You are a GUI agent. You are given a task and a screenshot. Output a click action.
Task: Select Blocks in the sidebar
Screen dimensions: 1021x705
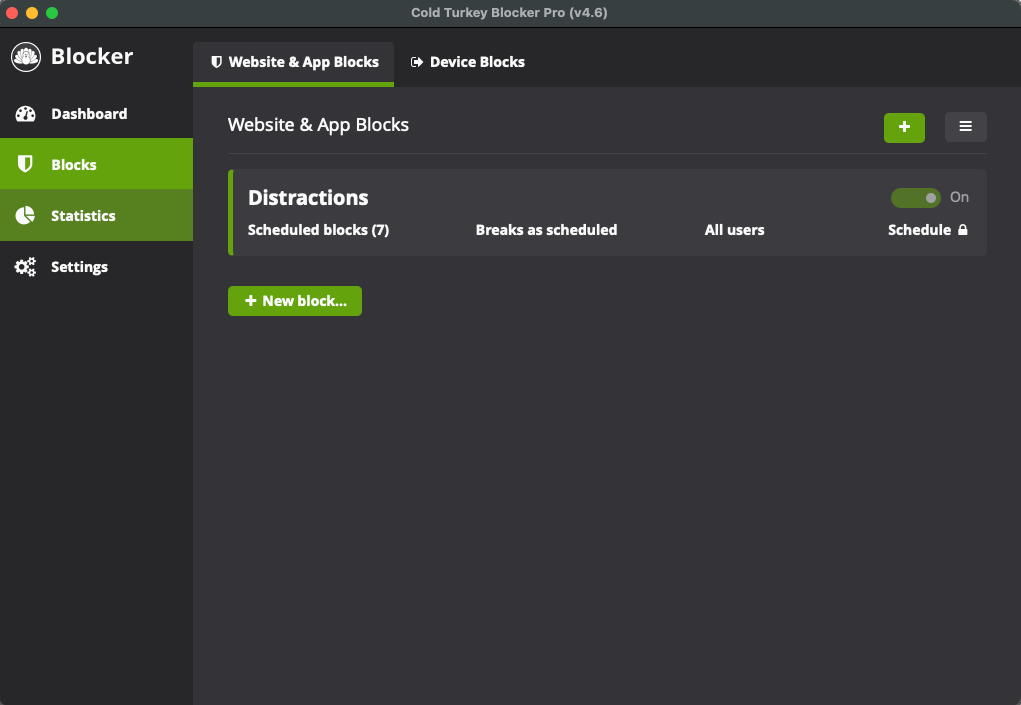(96, 164)
